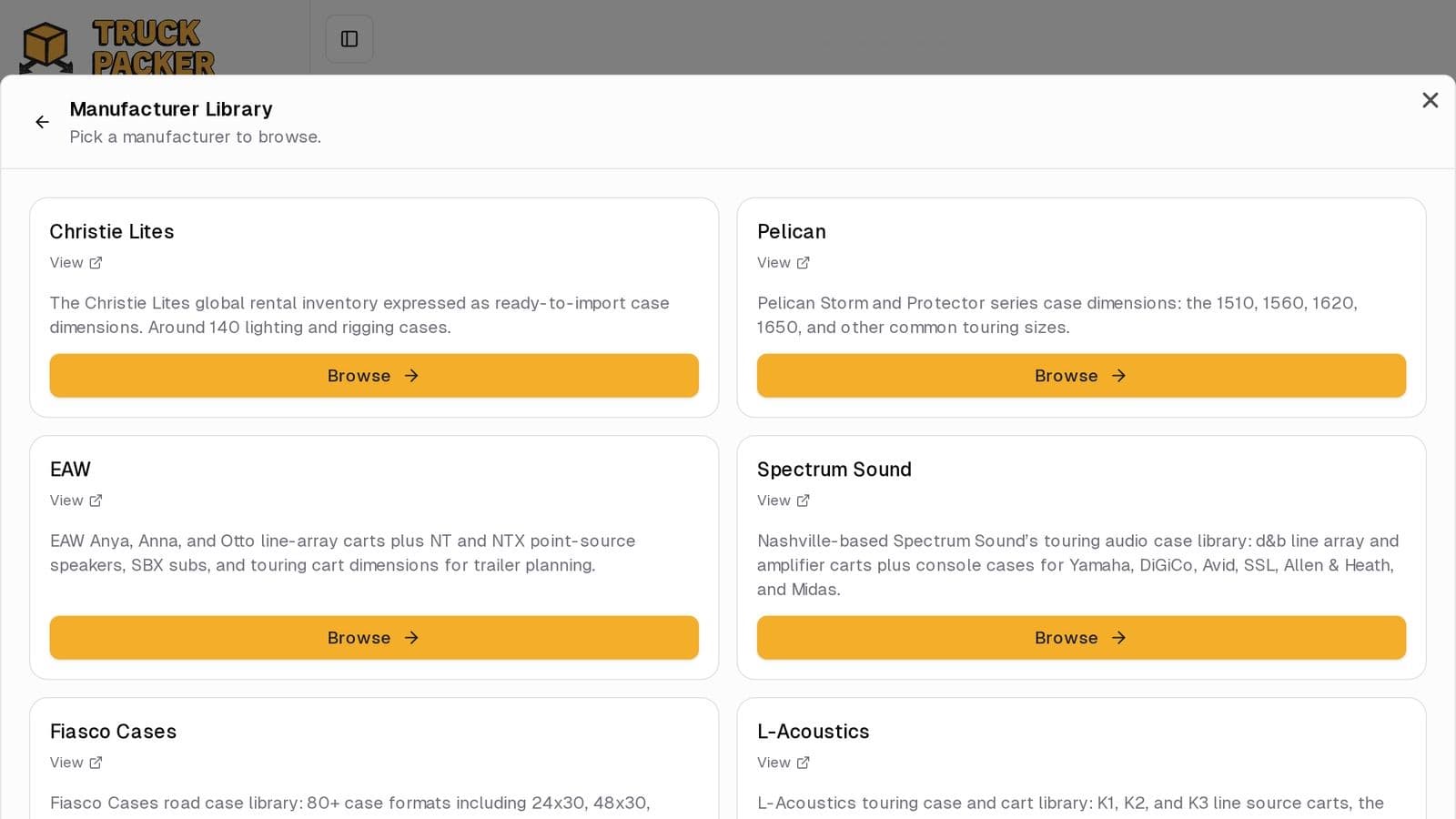The image size is (1456, 819).
Task: Open Spectrum Sound View external link
Action: 784,500
